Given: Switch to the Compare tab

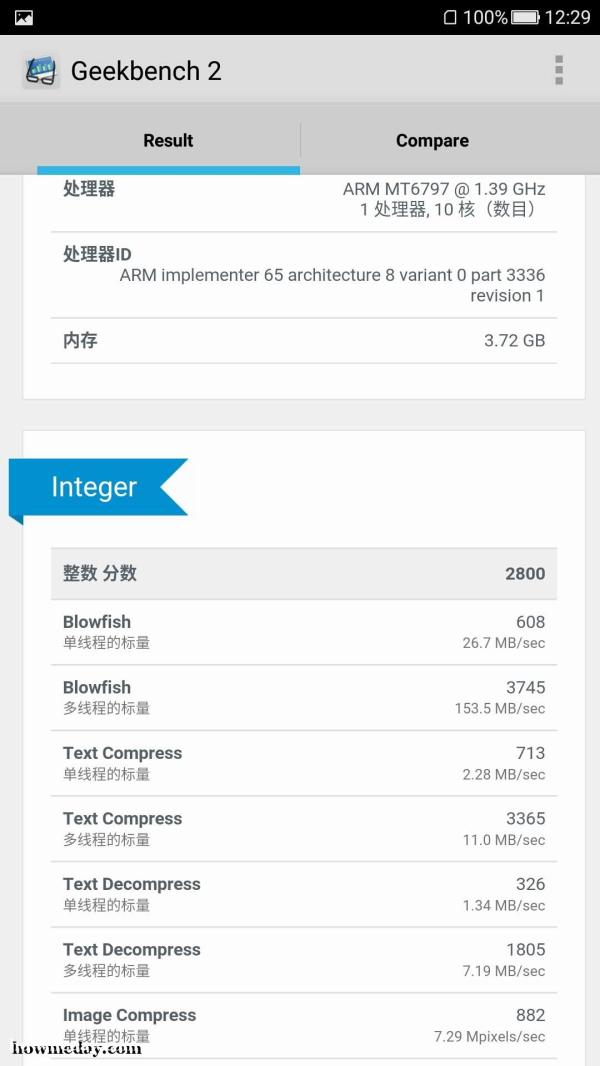Looking at the screenshot, I should 432,141.
